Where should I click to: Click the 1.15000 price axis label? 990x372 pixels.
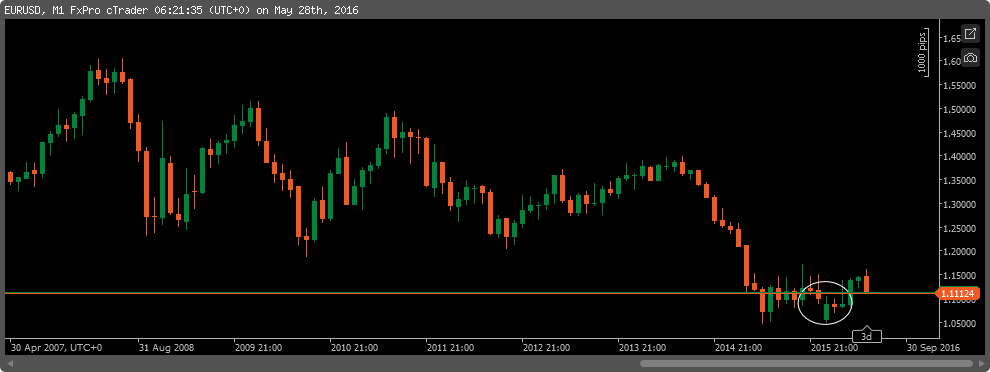pyautogui.click(x=959, y=276)
